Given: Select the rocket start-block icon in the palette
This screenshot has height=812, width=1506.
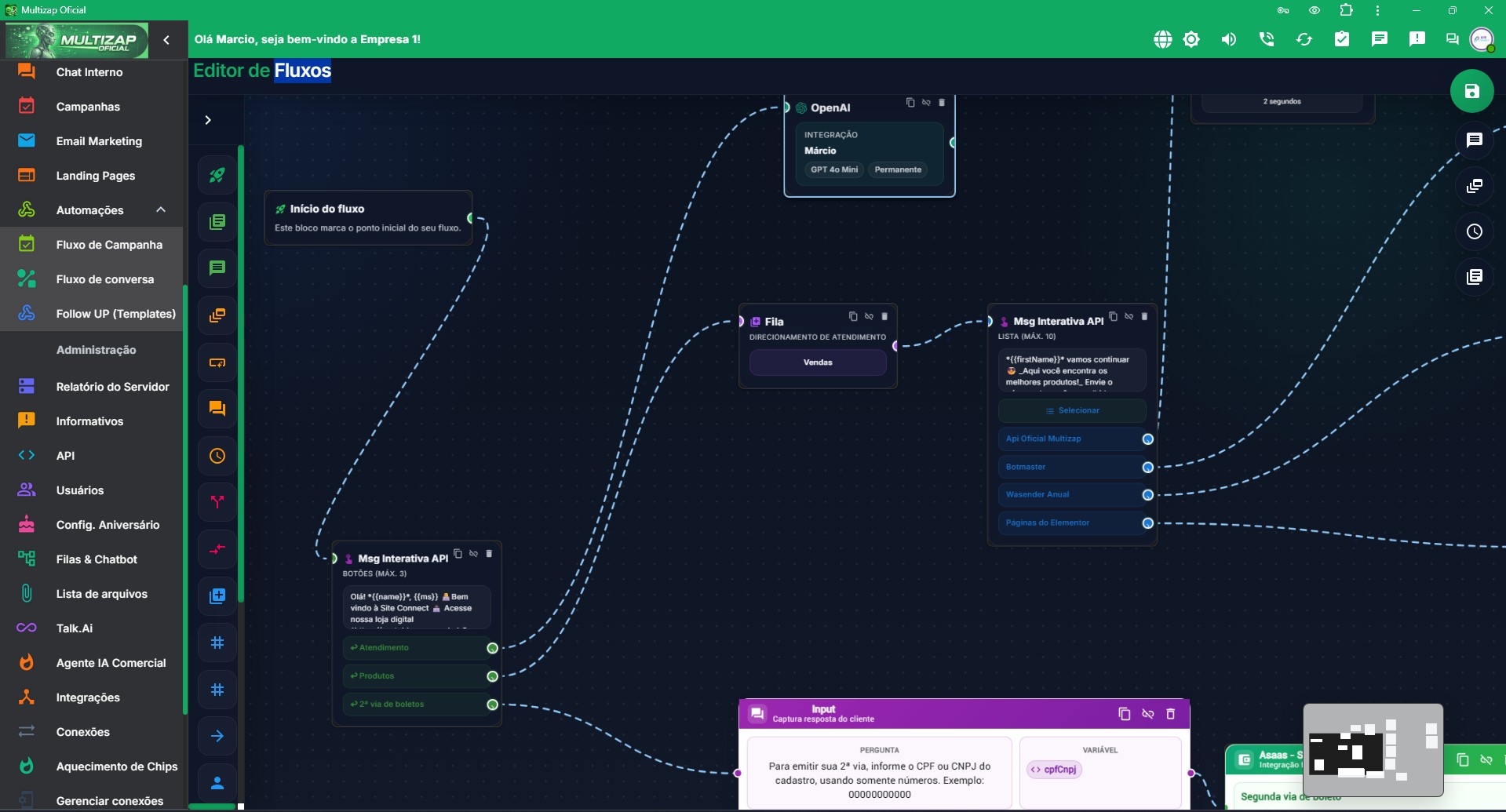Looking at the screenshot, I should tap(217, 175).
